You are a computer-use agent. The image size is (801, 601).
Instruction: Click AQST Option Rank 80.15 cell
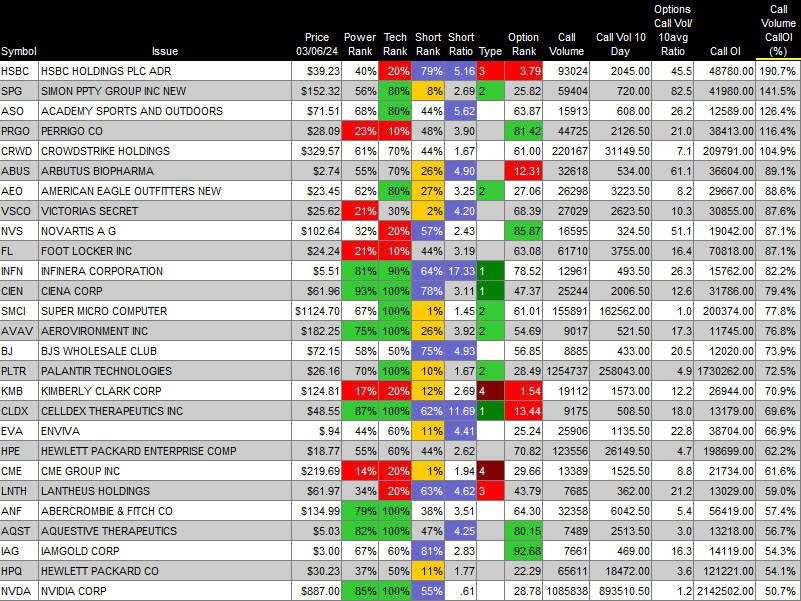pyautogui.click(x=524, y=530)
